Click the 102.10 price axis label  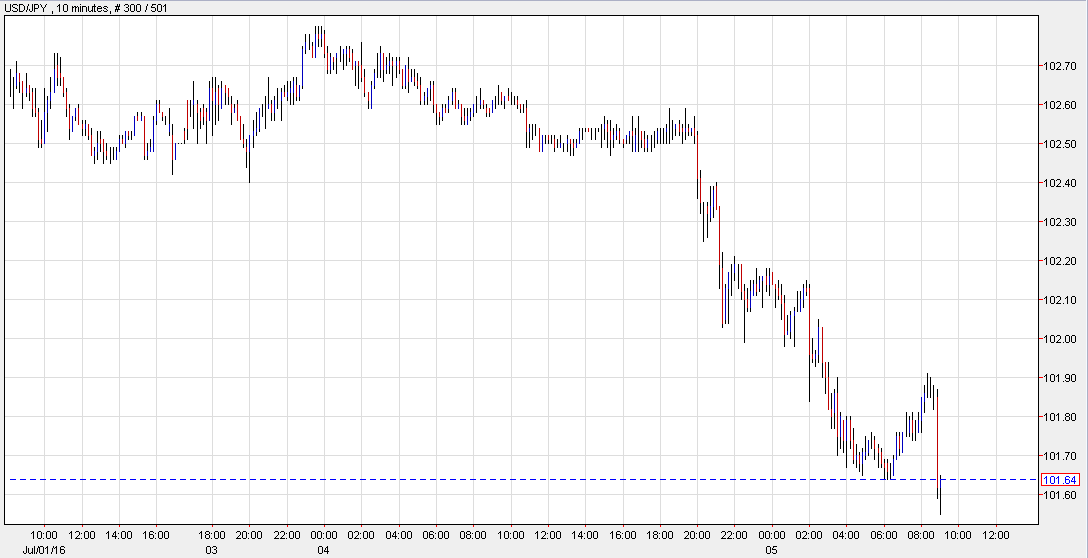coord(1060,300)
